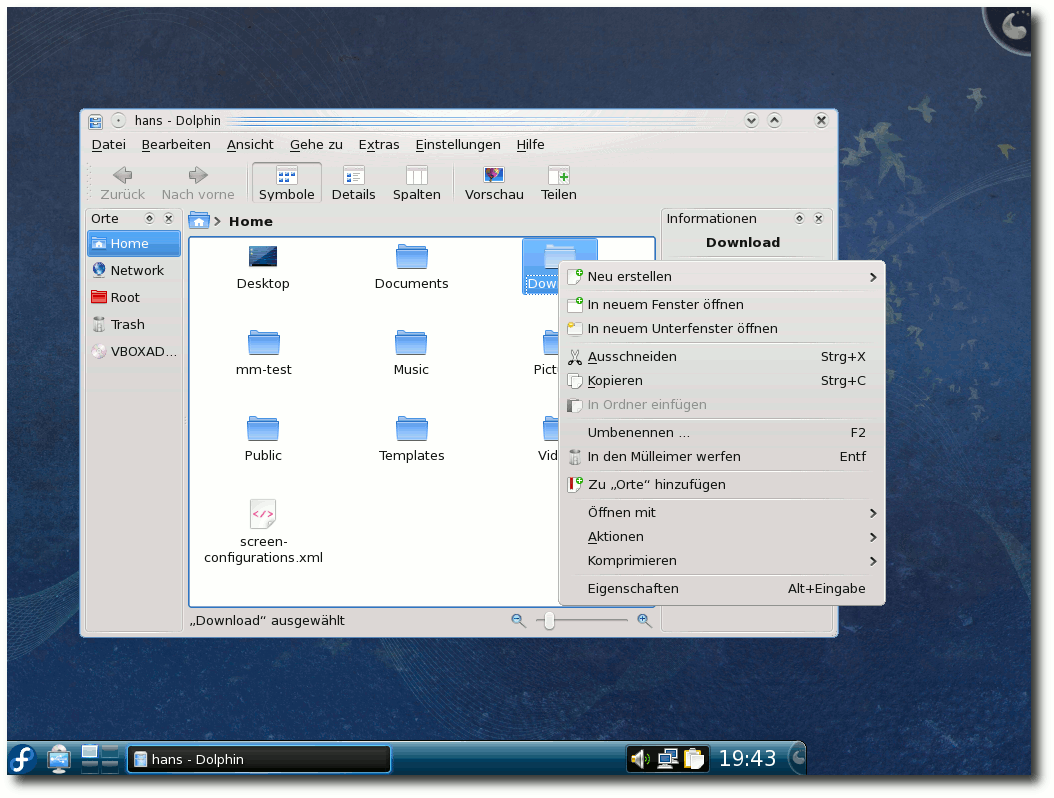Screen dimensions: 1054x798
Task: Open the Ansicht menu
Action: tap(249, 145)
